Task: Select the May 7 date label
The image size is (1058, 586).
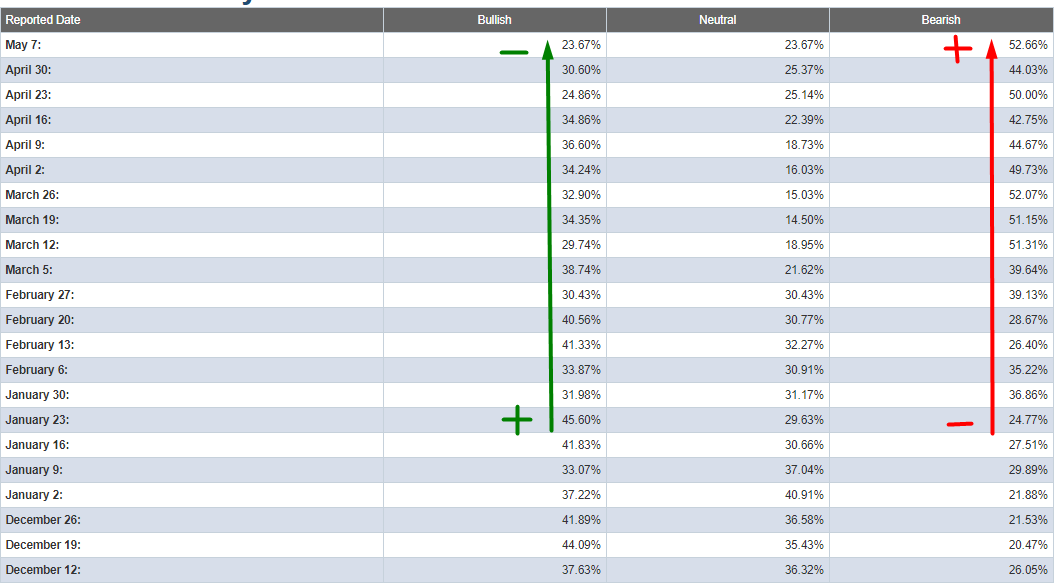Action: click(x=23, y=45)
